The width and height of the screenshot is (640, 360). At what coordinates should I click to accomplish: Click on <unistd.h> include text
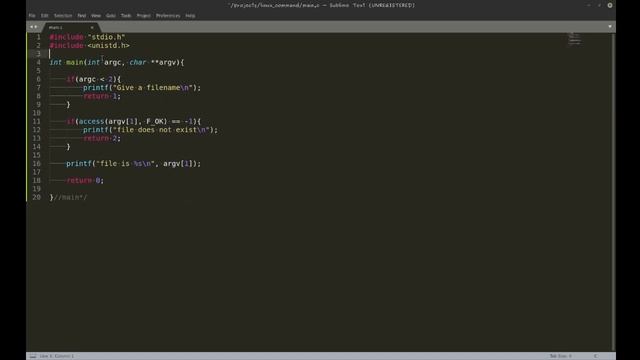click(108, 45)
